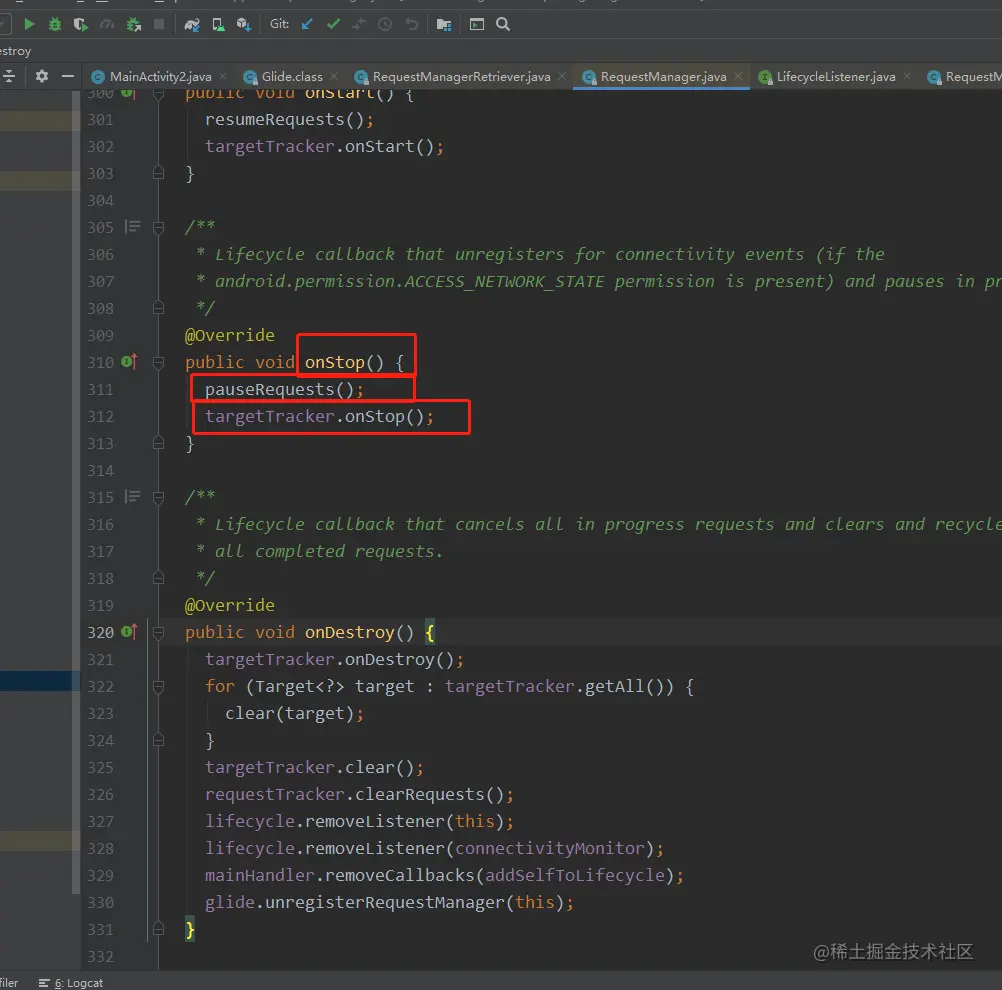Click override gutter icon on line 310
This screenshot has width=1002, height=990.
pos(129,362)
